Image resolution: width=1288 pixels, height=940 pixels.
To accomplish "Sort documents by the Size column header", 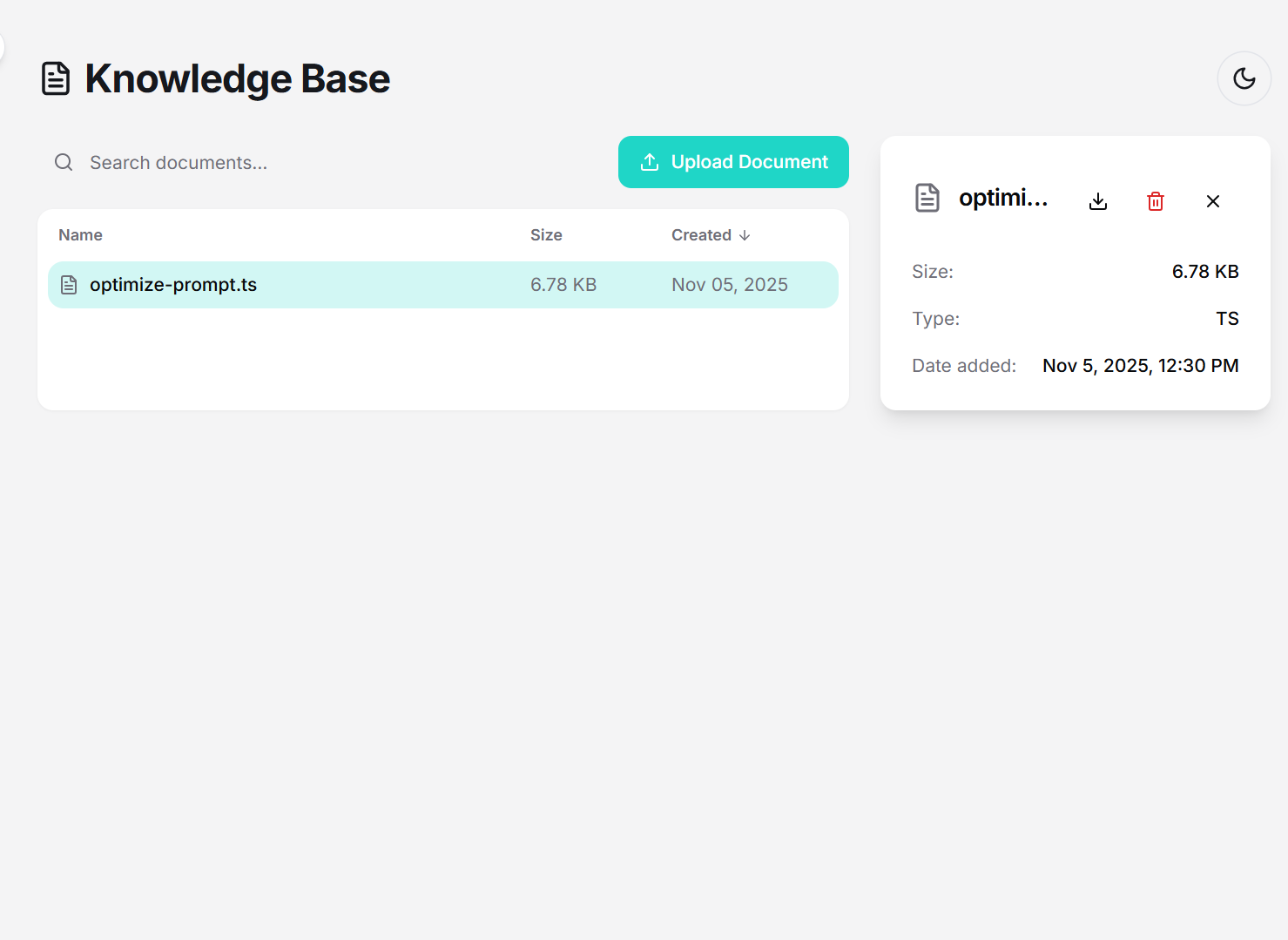I will (x=546, y=234).
